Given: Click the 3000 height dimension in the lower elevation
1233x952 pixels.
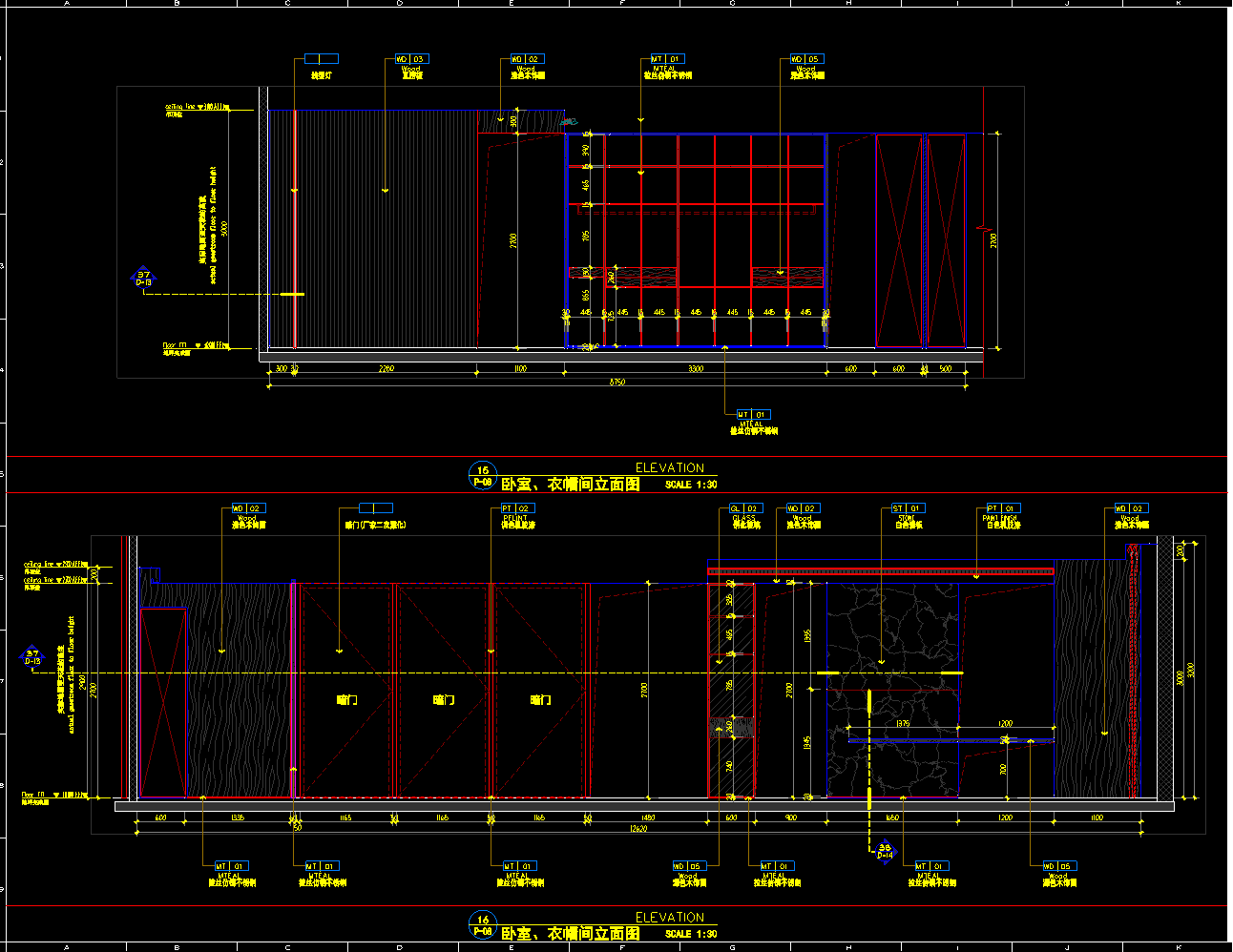Looking at the screenshot, I should click(1180, 677).
